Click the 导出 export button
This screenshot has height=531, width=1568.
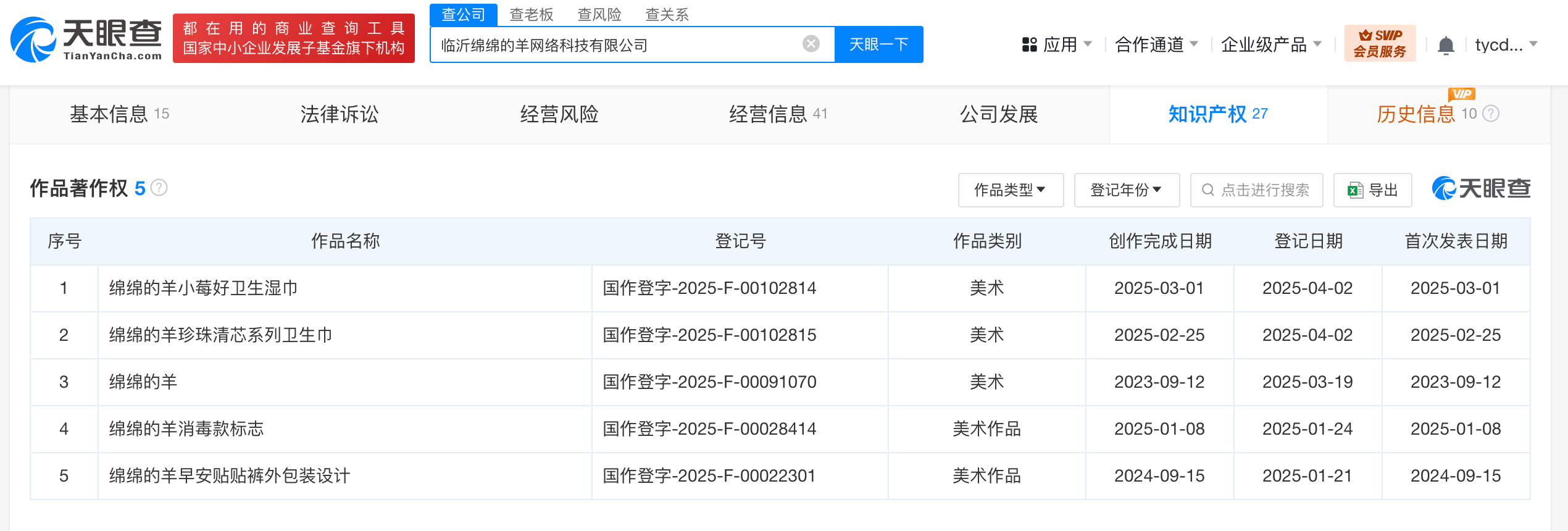pos(1372,190)
